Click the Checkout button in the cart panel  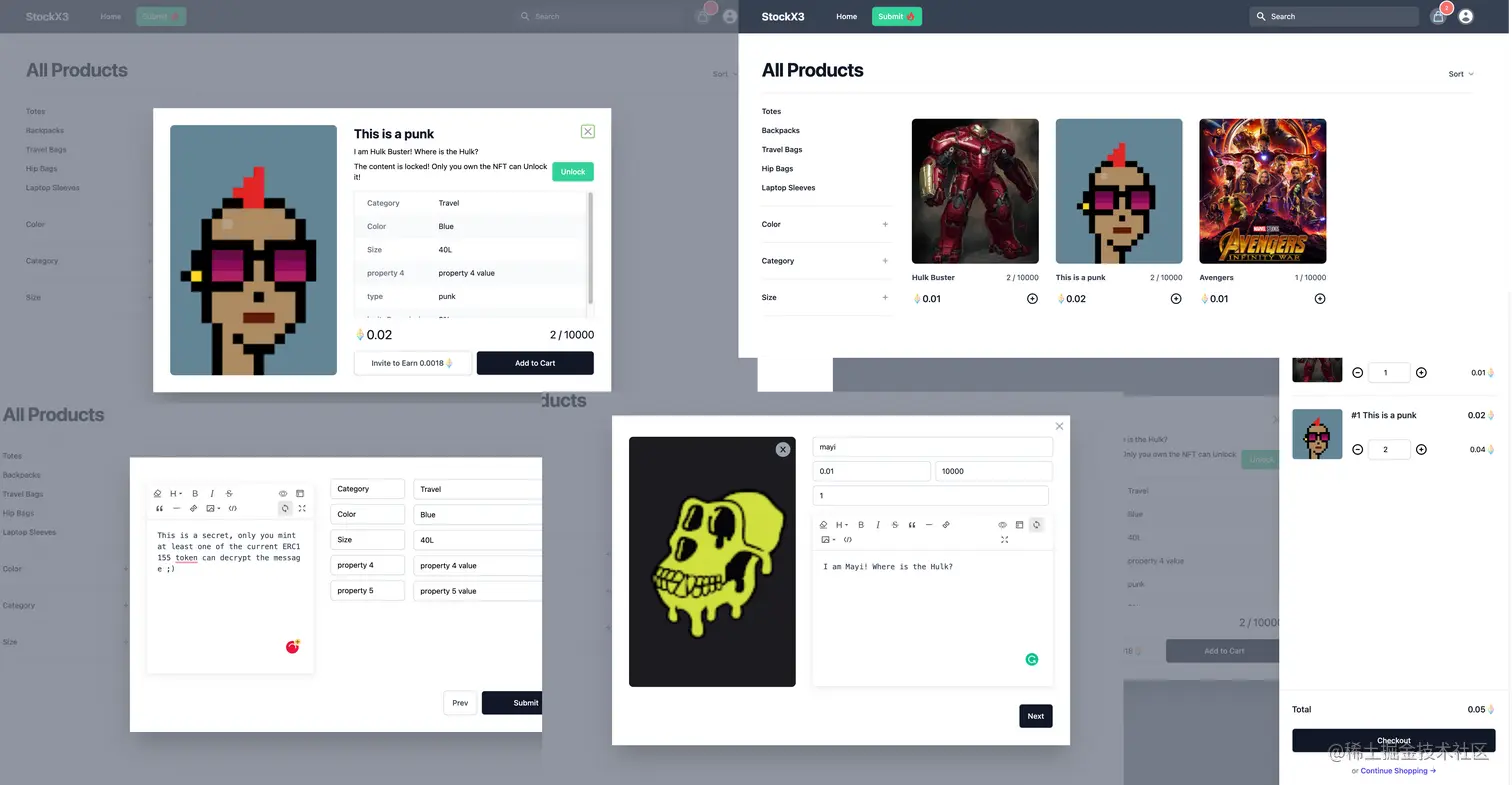[1394, 741]
